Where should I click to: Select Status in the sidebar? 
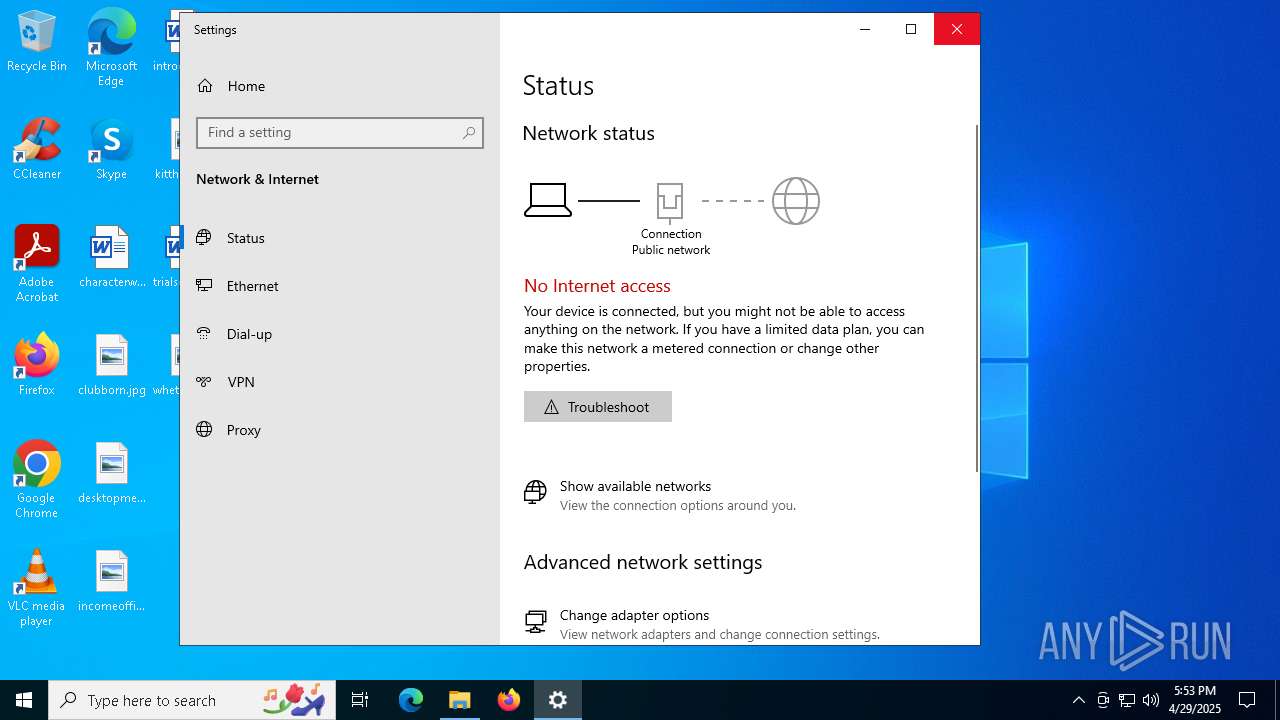340,238
